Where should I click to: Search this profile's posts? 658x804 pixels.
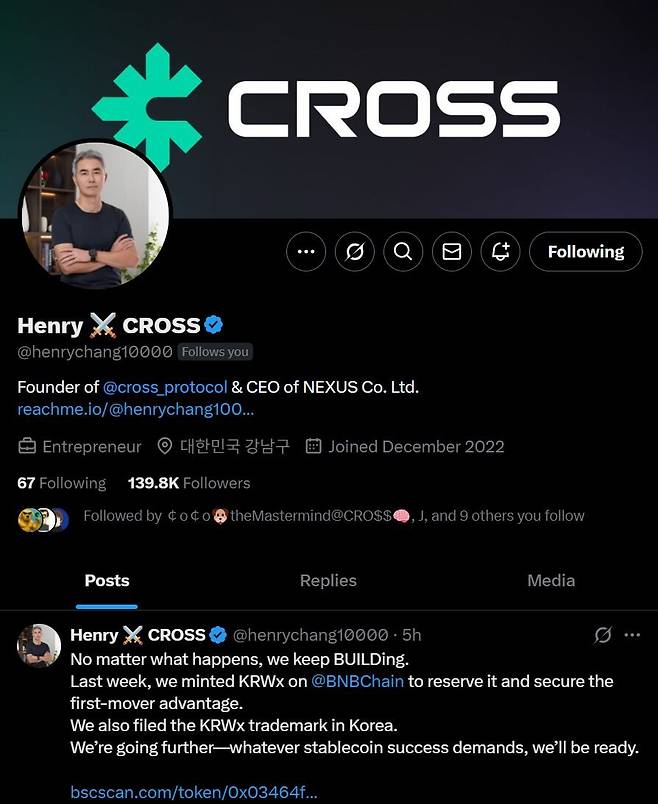pos(403,252)
